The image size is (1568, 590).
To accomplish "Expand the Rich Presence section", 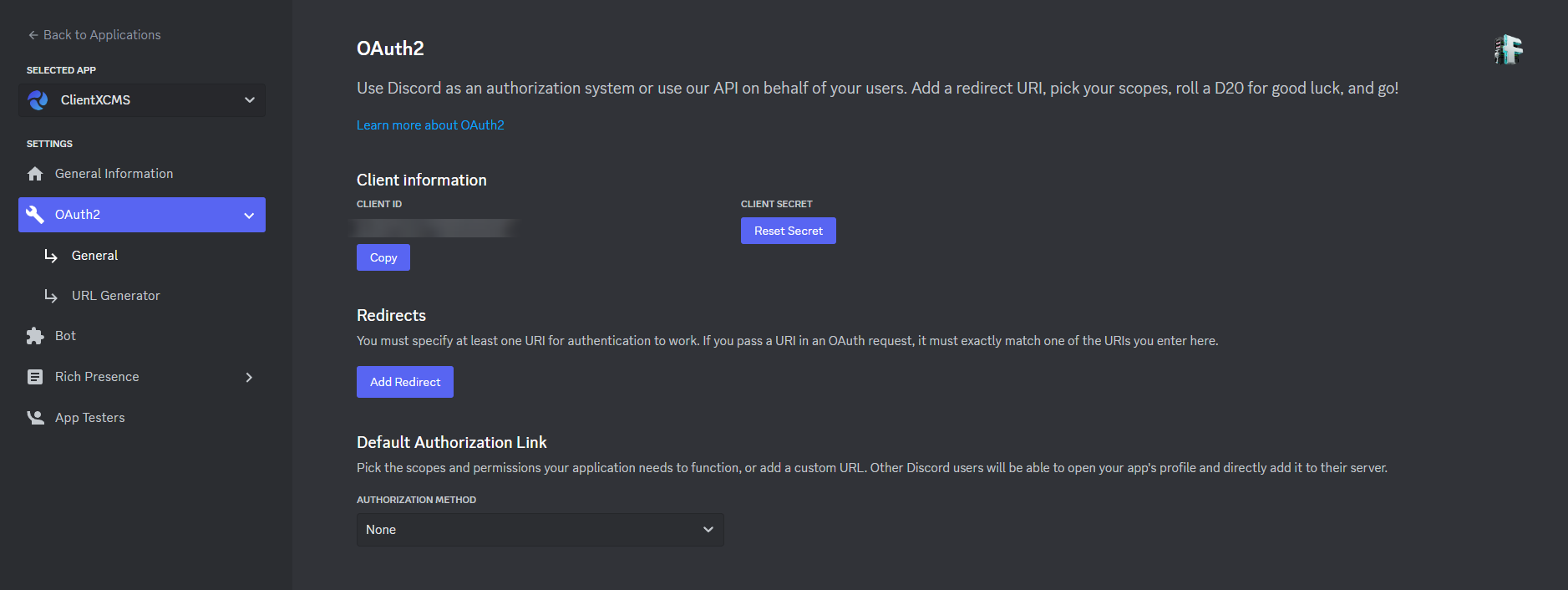I will pos(249,377).
